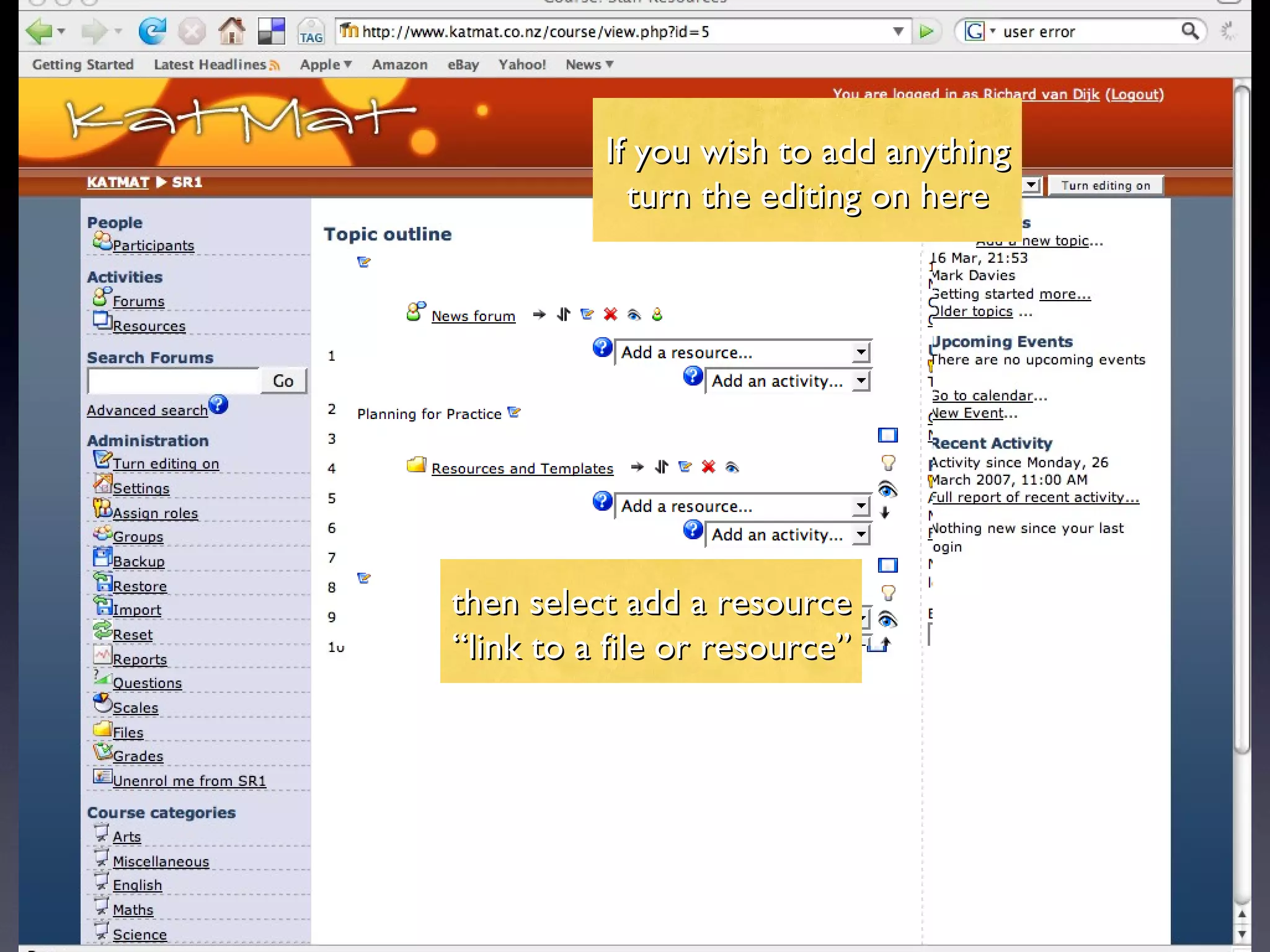Open the Participants link
The image size is (1270, 952).
(x=153, y=245)
